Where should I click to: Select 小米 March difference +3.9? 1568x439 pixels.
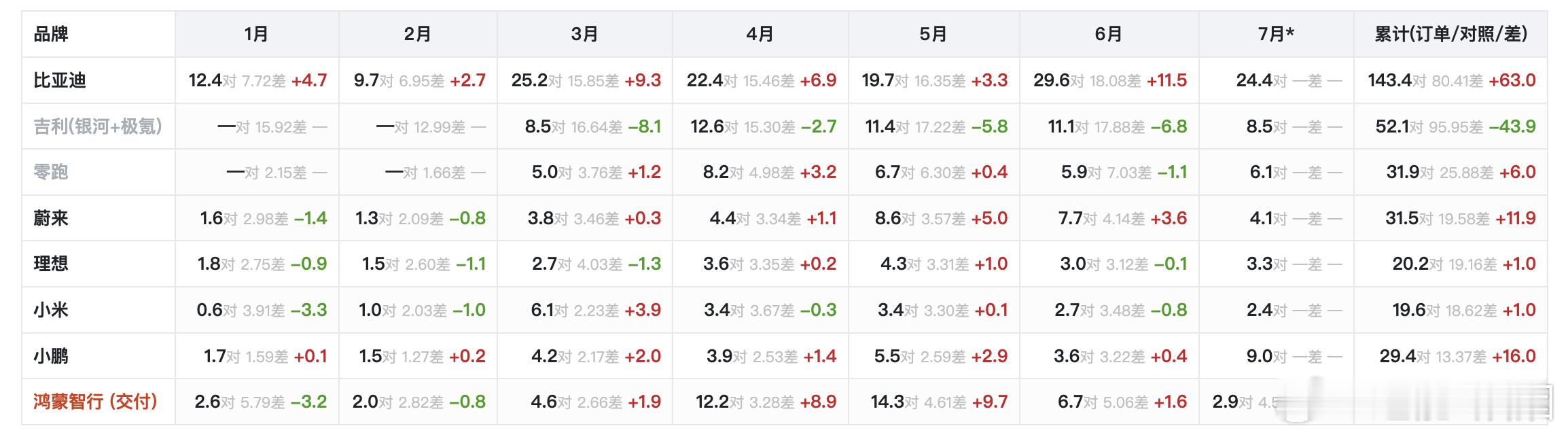pyautogui.click(x=643, y=310)
